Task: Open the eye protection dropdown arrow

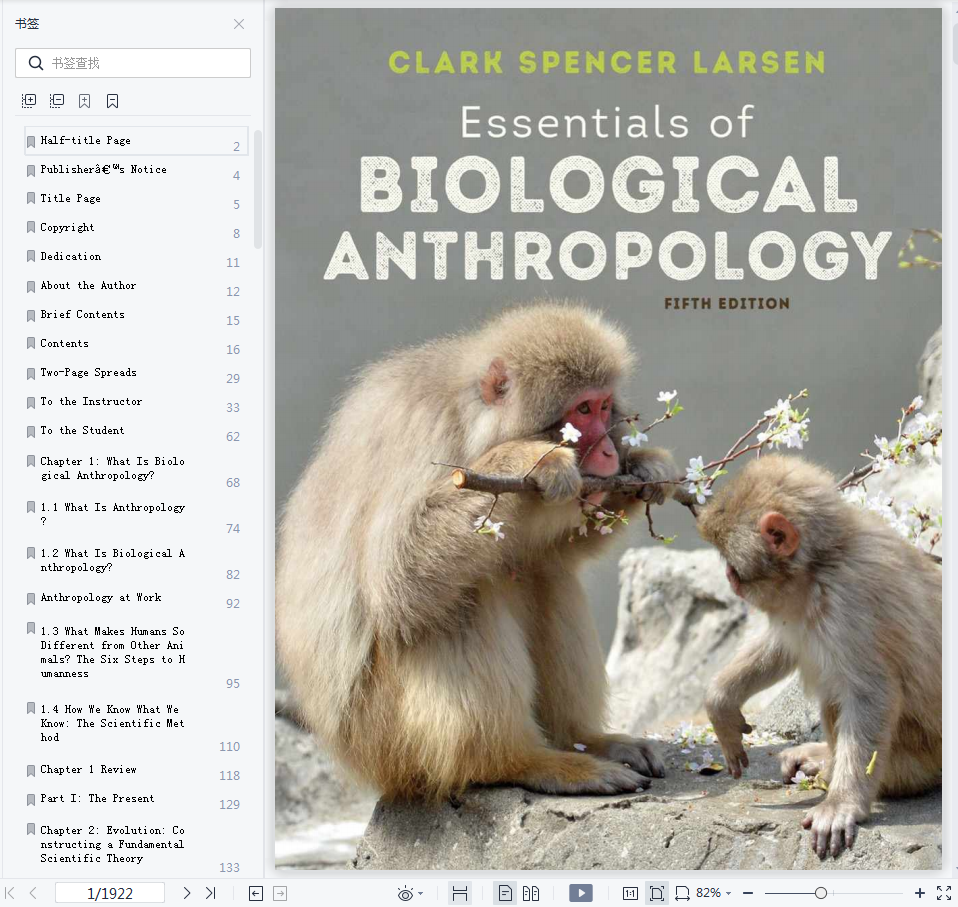Action: 420,894
